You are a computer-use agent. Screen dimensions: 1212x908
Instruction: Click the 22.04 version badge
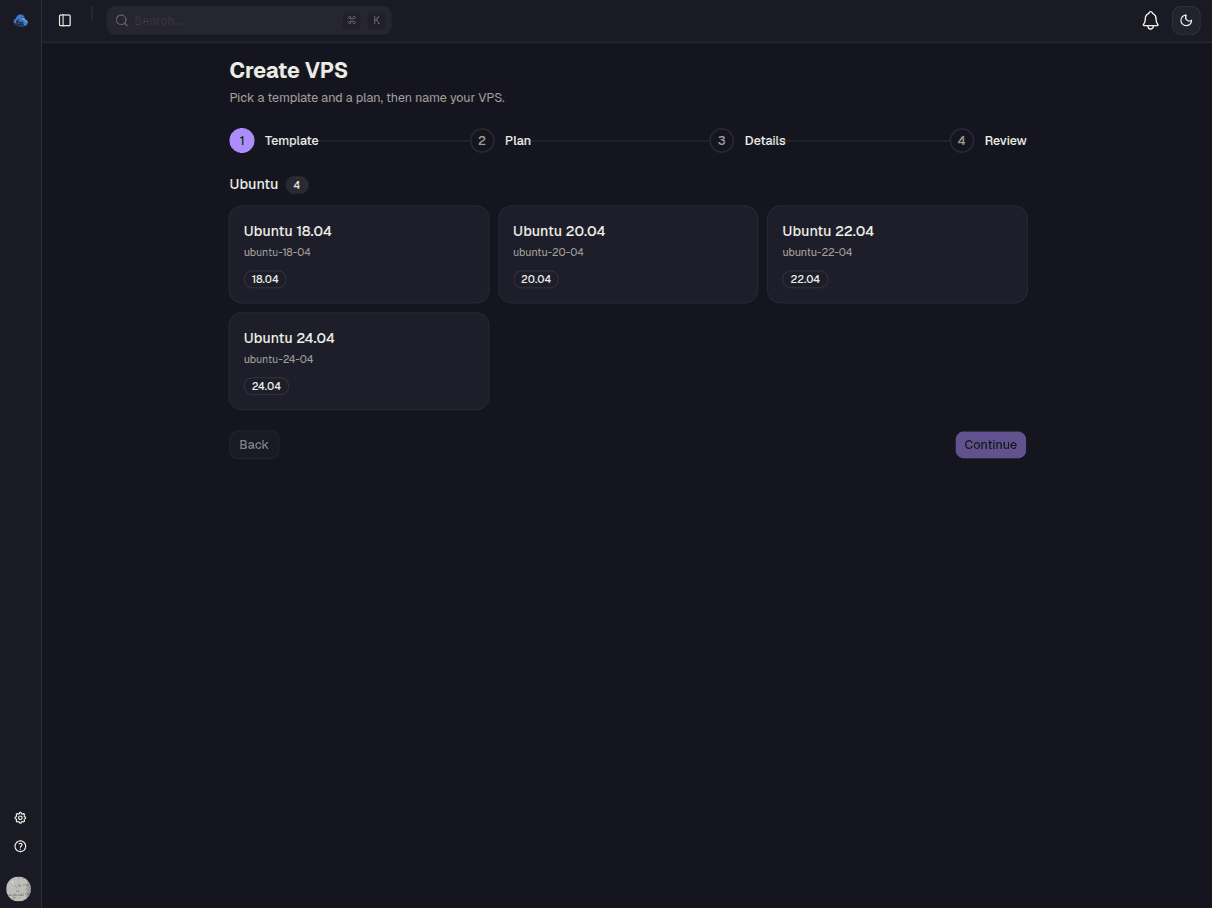point(805,279)
